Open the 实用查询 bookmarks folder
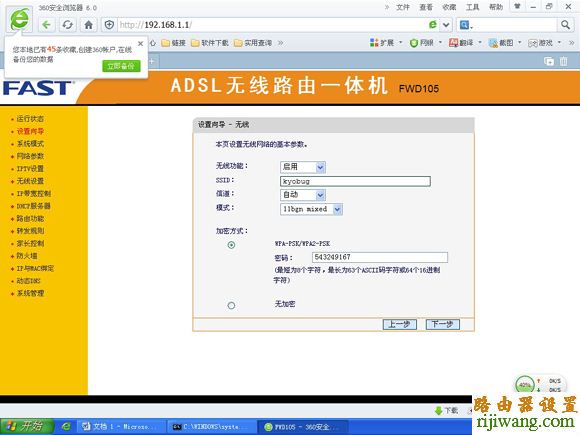 253,43
